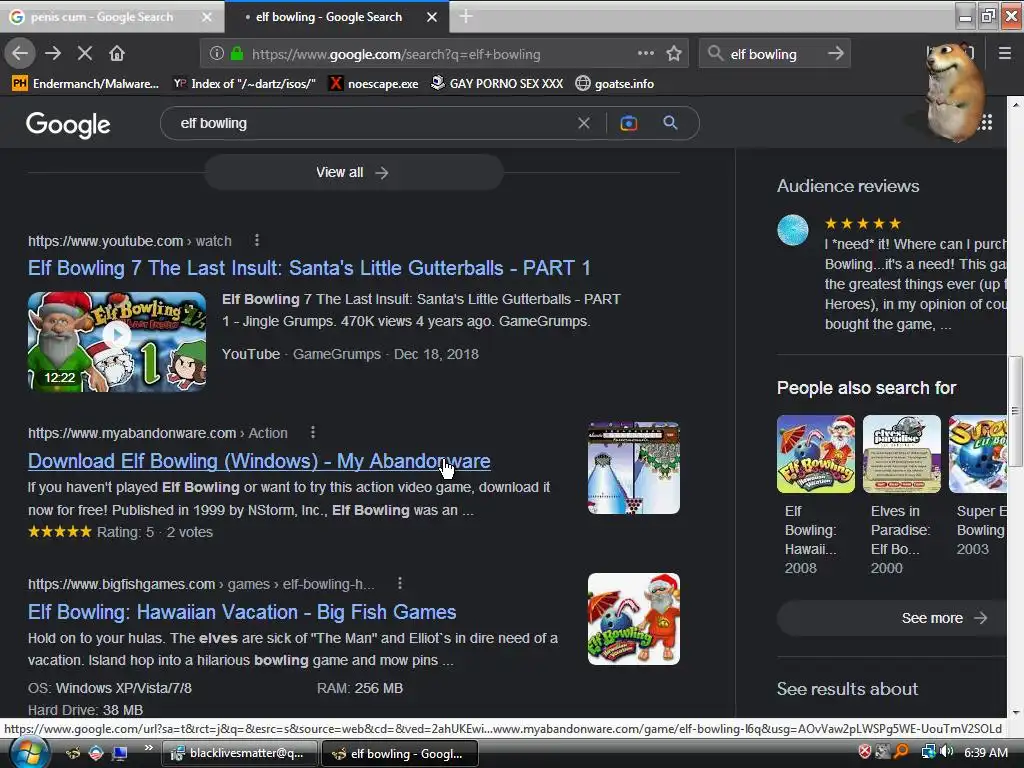Viewport: 1024px width, 768px height.
Task: Click the page scrollbar down arrow
Action: 1016,712
